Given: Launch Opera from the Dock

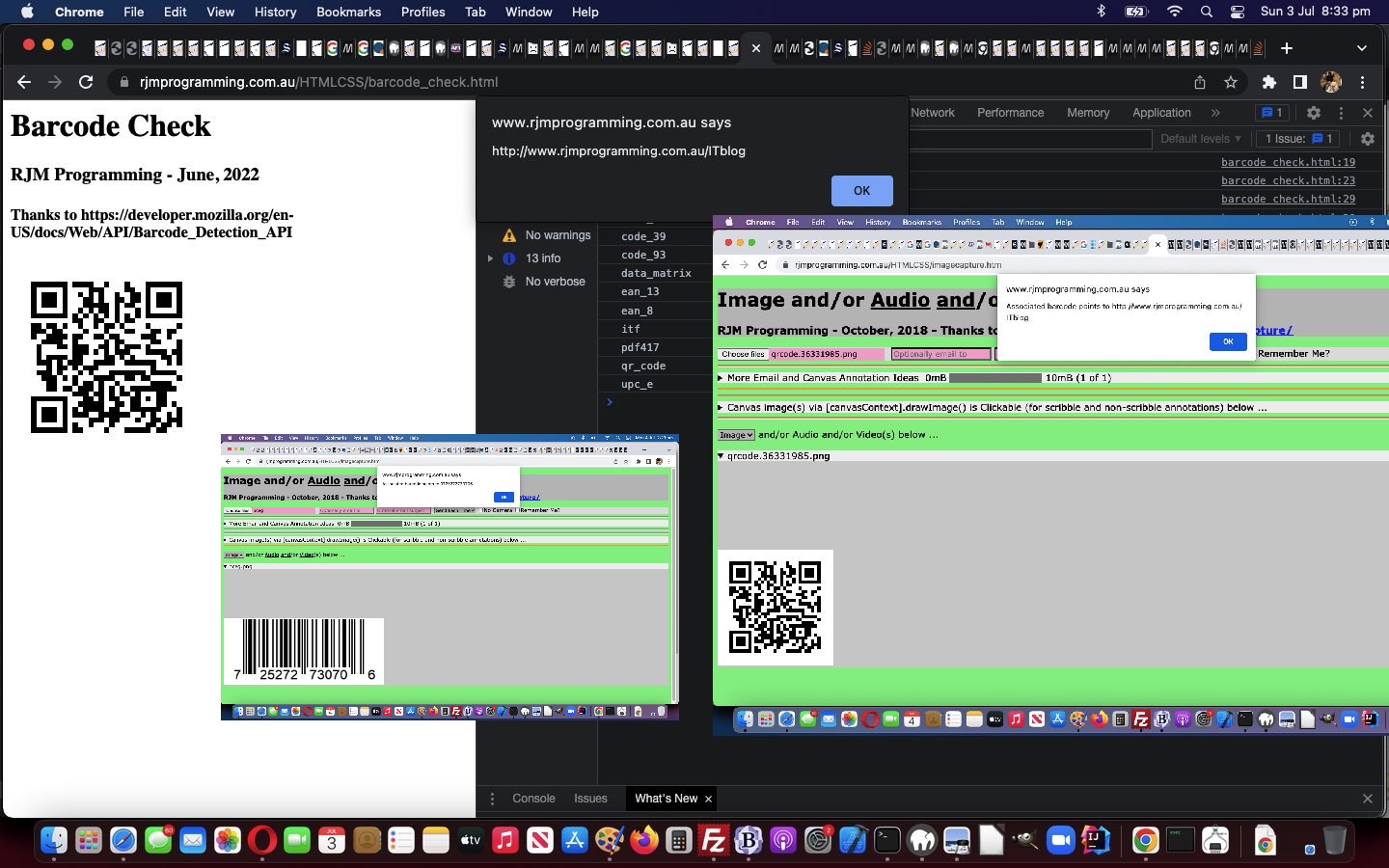Looking at the screenshot, I should pos(262,841).
